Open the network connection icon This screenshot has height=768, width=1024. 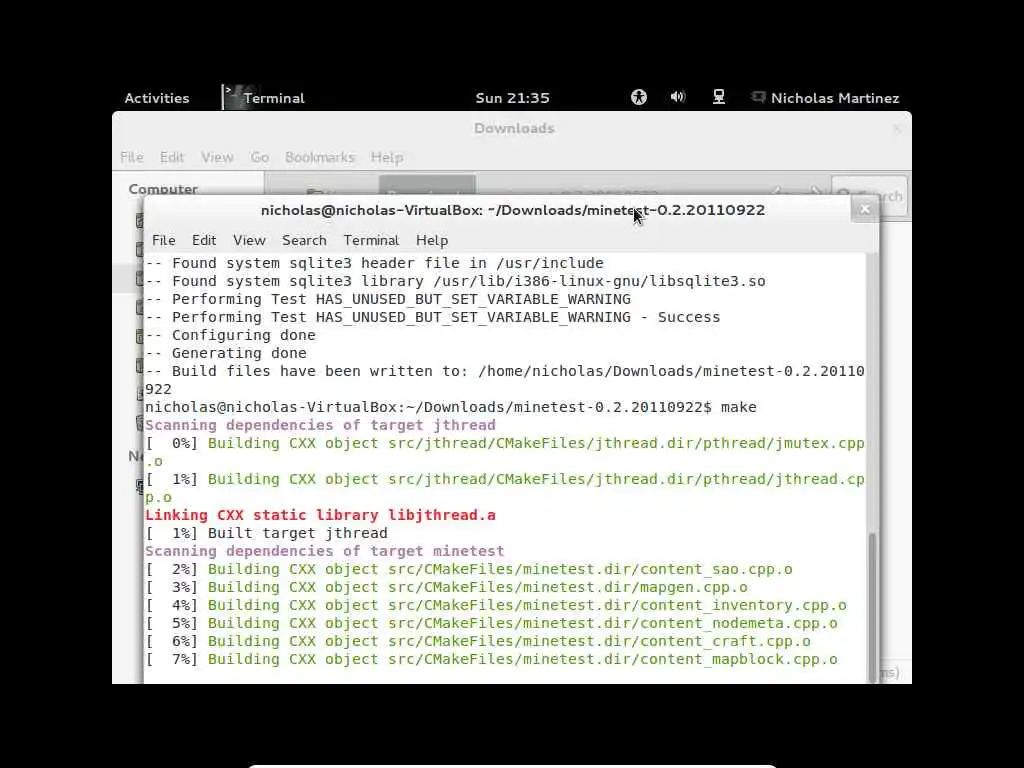(718, 97)
